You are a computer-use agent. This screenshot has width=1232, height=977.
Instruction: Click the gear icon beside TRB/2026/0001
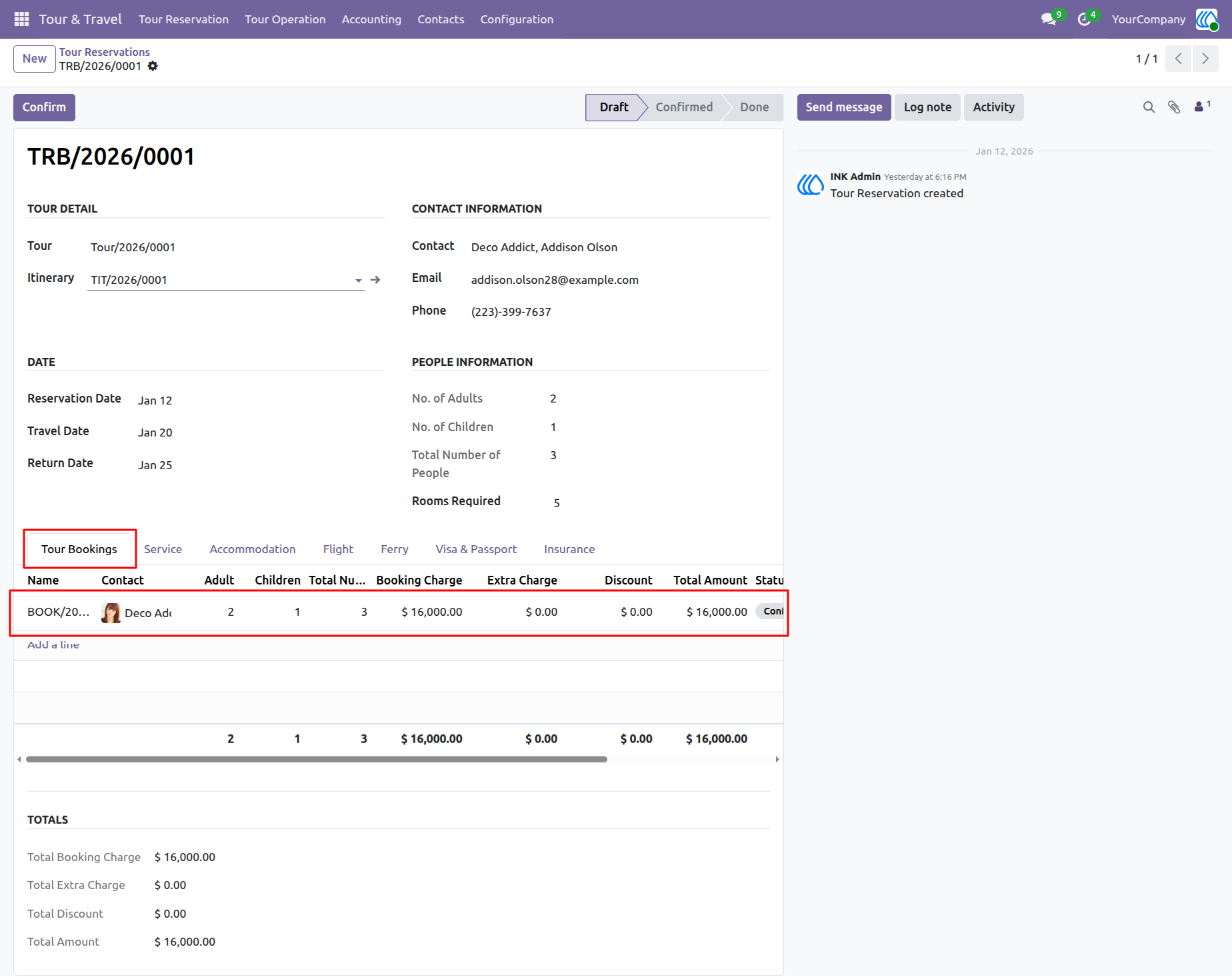[153, 66]
